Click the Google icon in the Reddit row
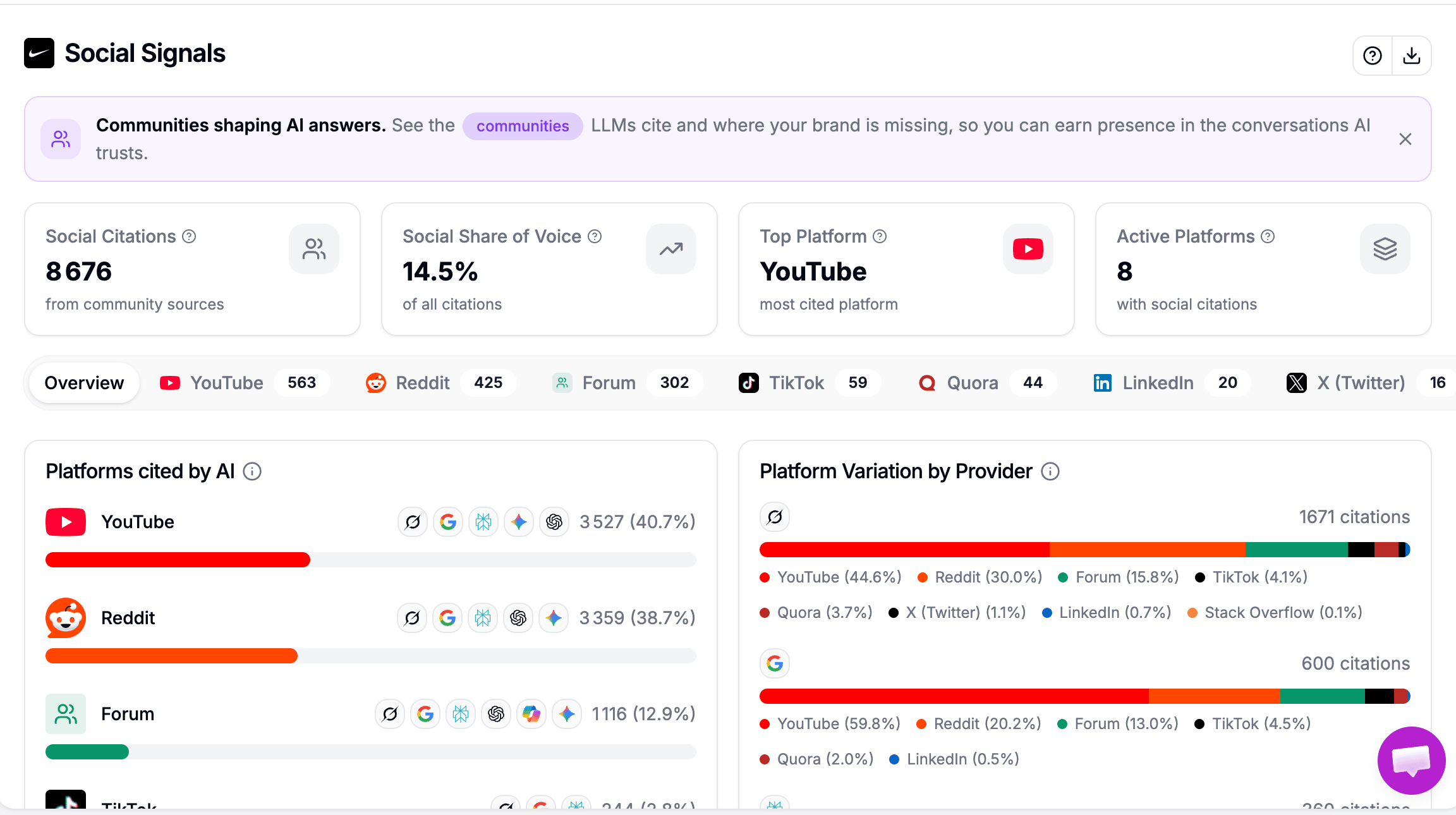Screen dimensions: 1456x815 [447, 618]
